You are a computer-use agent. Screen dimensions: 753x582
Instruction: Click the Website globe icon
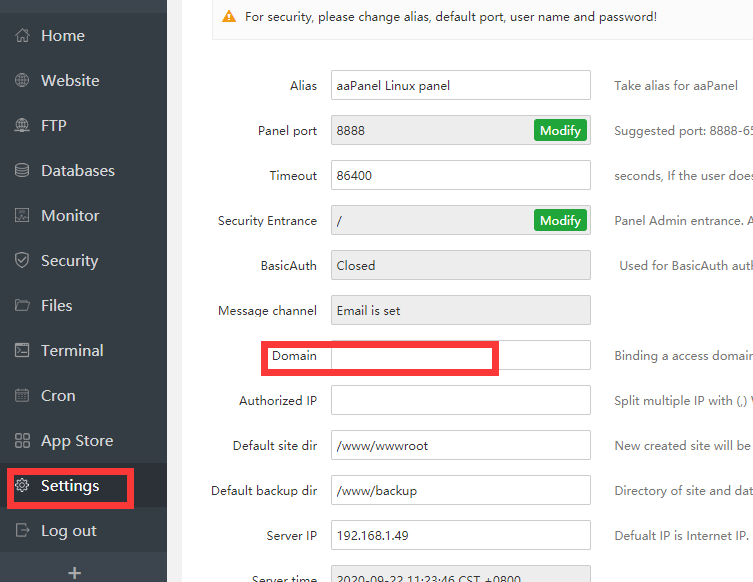click(x=22, y=81)
